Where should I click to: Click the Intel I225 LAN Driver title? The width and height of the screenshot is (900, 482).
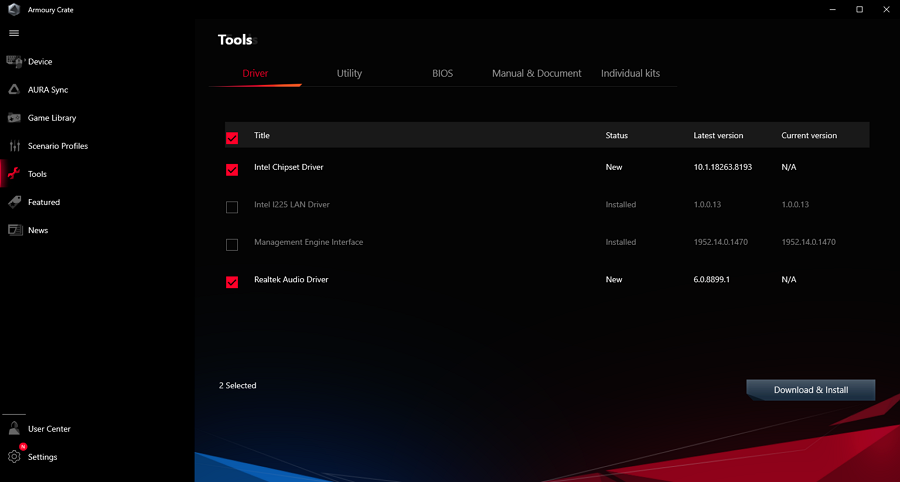[292, 204]
